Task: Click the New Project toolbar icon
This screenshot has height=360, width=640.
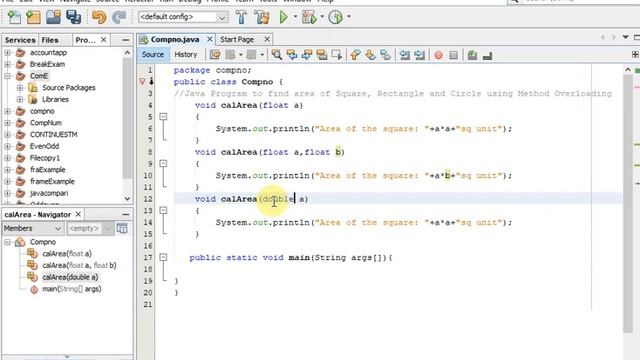Action: [33, 17]
